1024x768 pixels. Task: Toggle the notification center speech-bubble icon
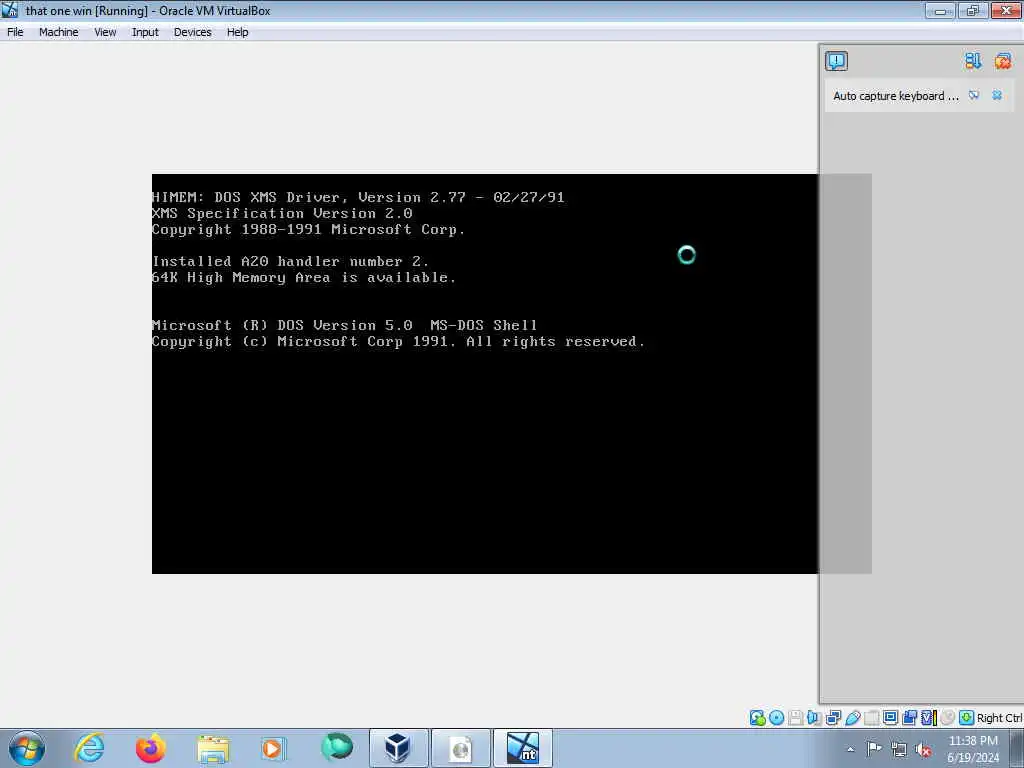point(836,61)
